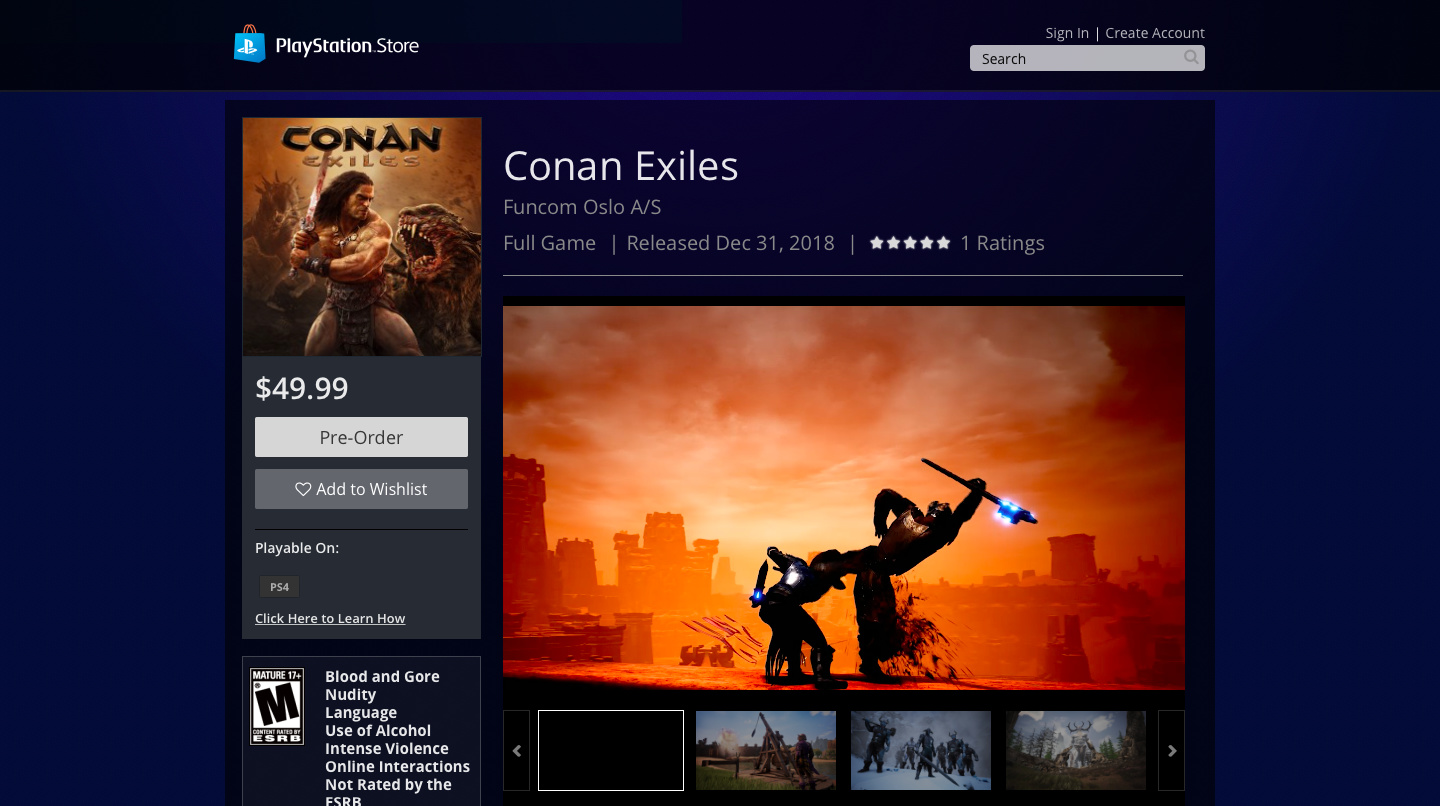This screenshot has width=1440, height=806.
Task: Click the Conan Exiles cover art image
Action: pyautogui.click(x=362, y=237)
